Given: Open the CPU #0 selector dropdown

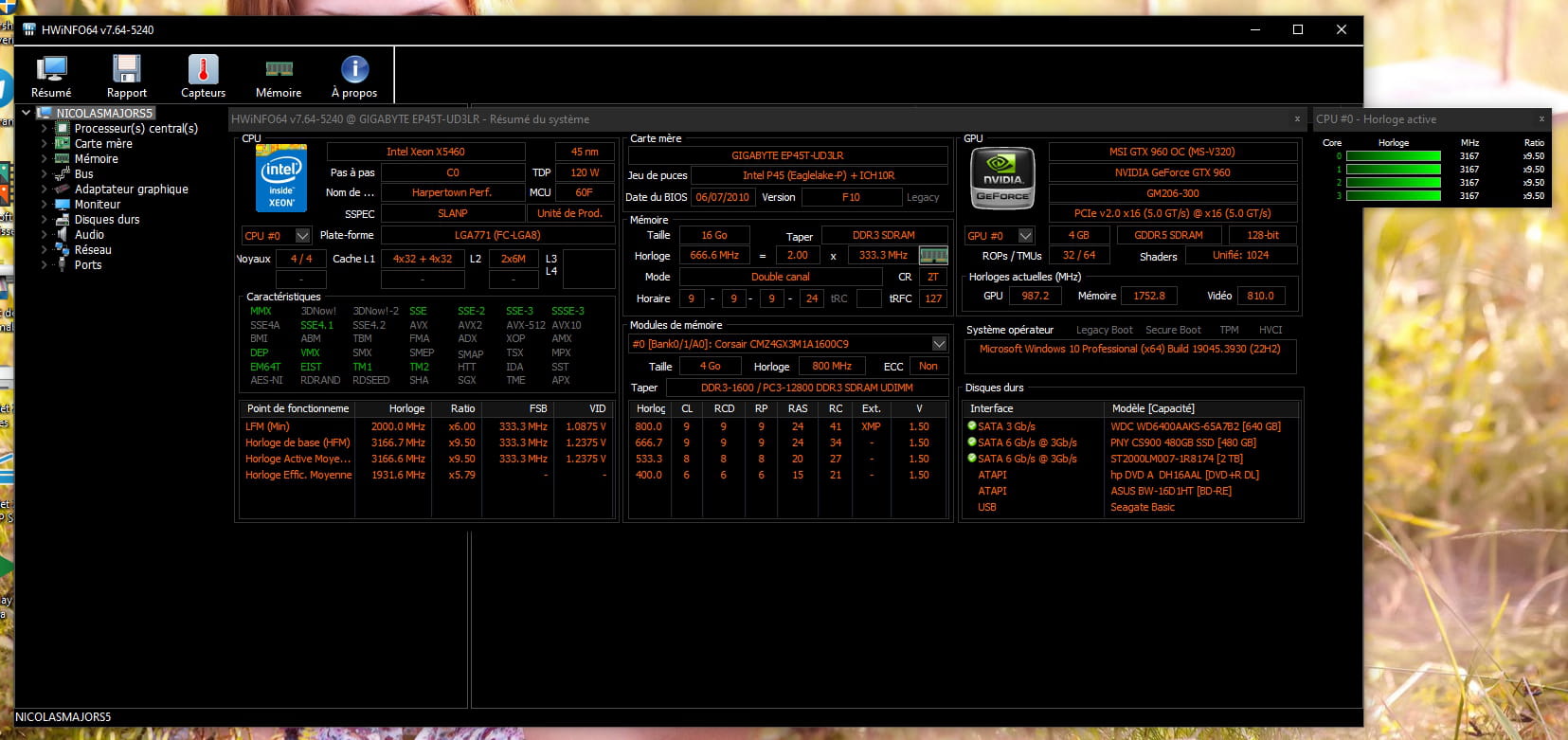Looking at the screenshot, I should tap(302, 235).
